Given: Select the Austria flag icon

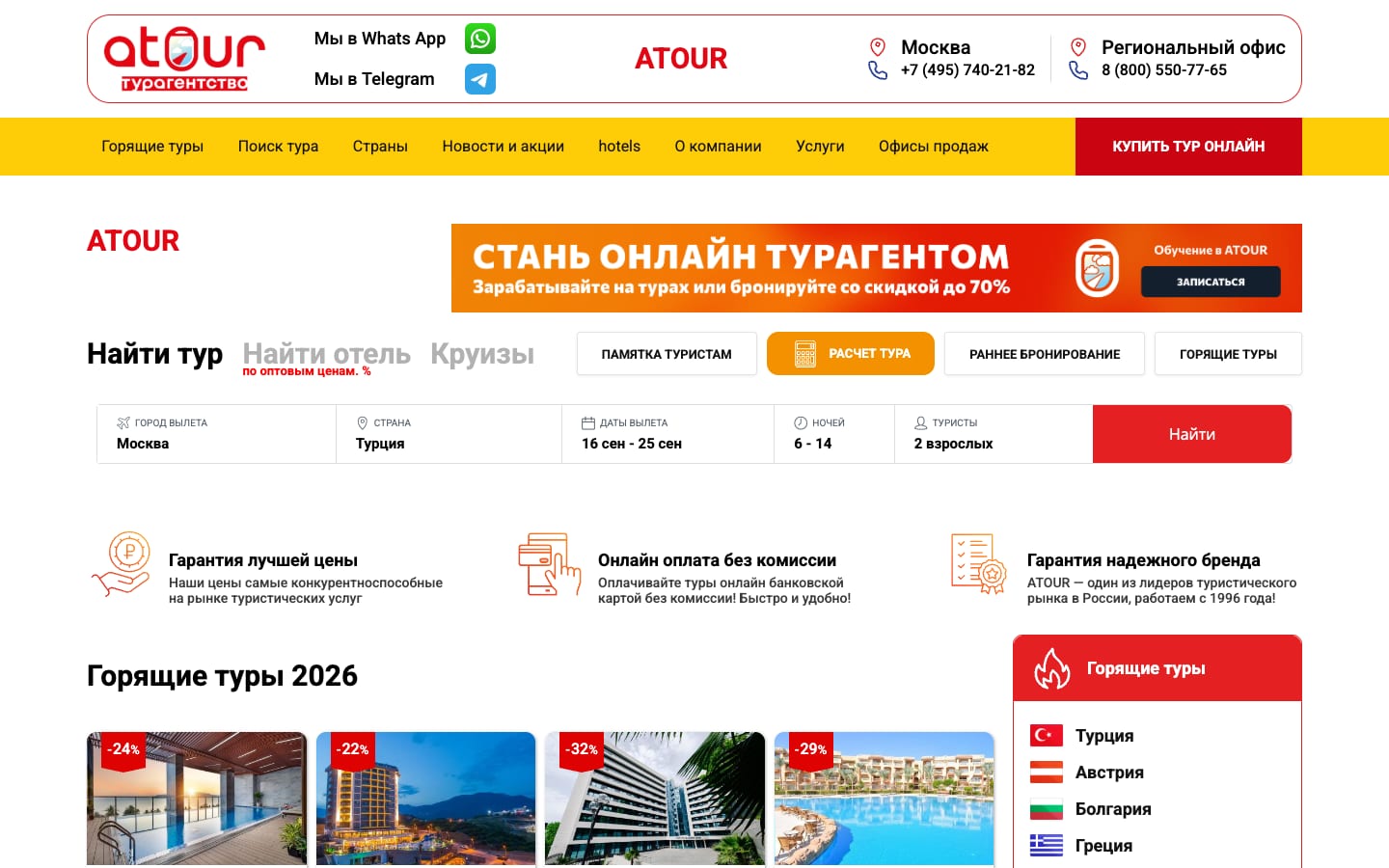Looking at the screenshot, I should click(1047, 773).
